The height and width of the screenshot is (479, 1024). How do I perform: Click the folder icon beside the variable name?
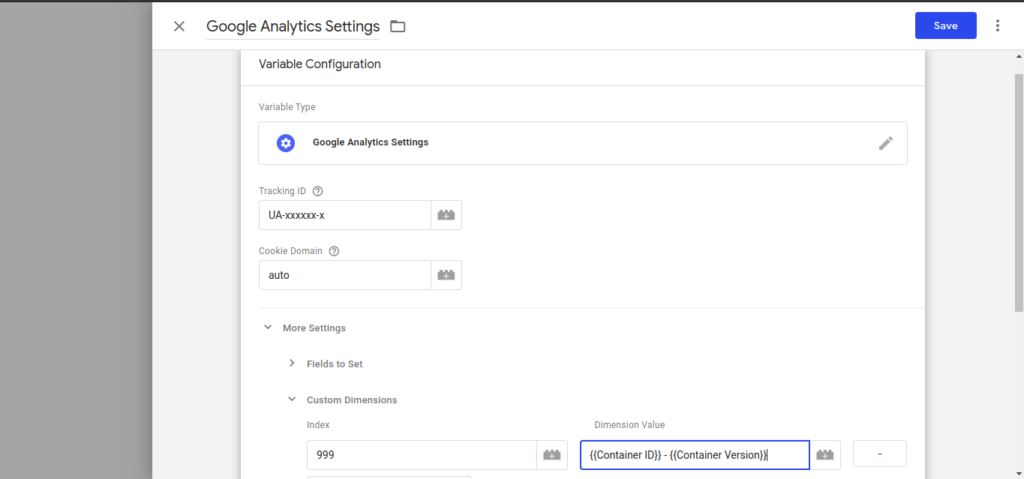click(398, 26)
